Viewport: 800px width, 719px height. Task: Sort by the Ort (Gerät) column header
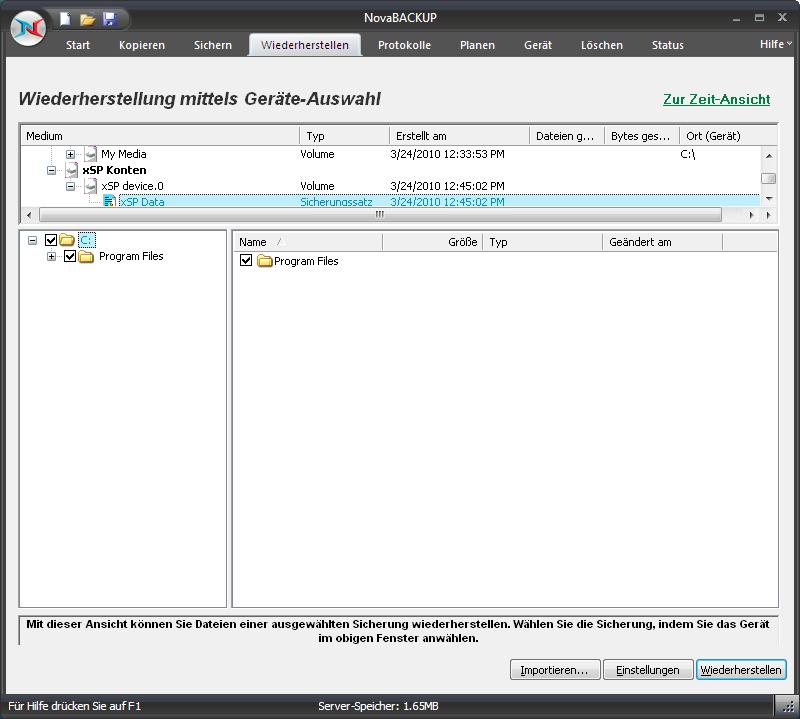pos(728,136)
